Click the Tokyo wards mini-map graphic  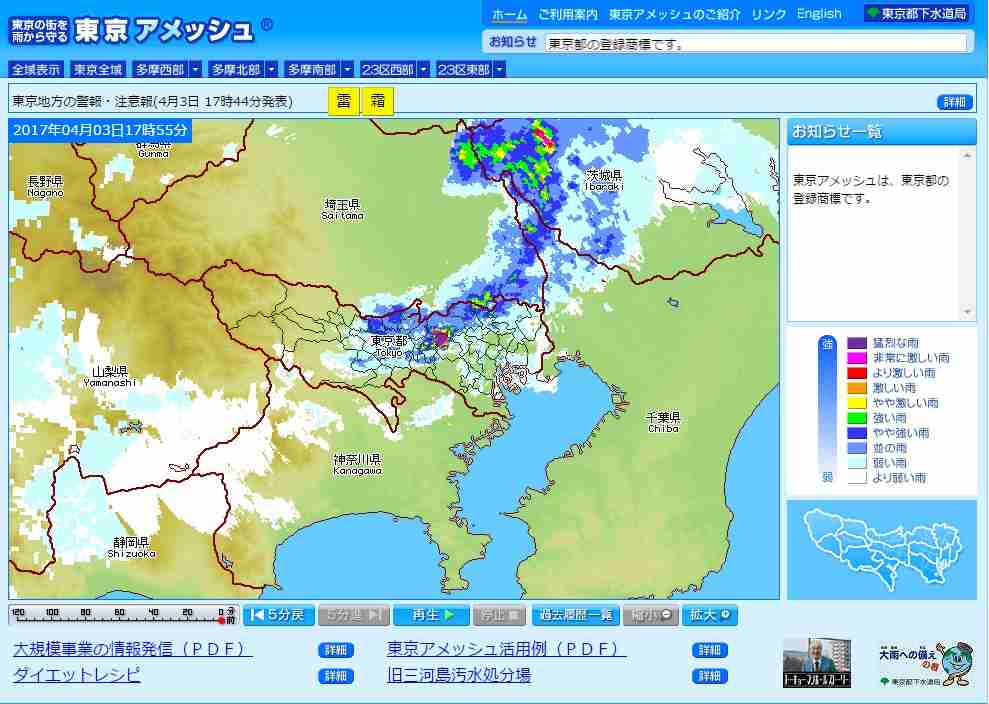pos(882,549)
